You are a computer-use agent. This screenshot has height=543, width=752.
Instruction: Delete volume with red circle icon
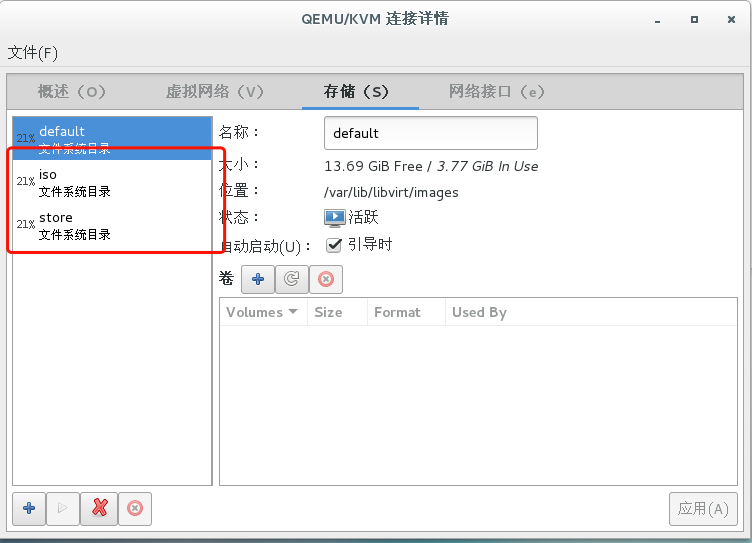326,279
